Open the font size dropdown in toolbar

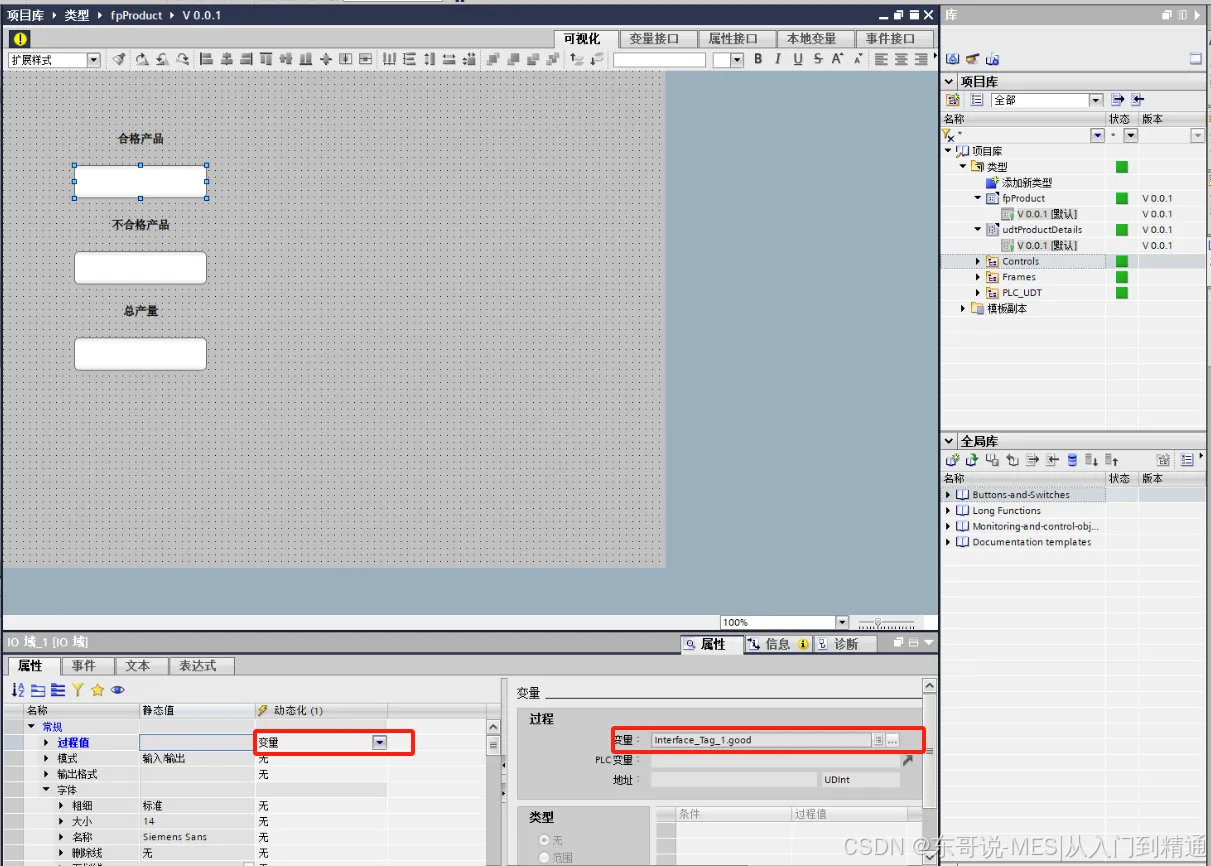(737, 60)
